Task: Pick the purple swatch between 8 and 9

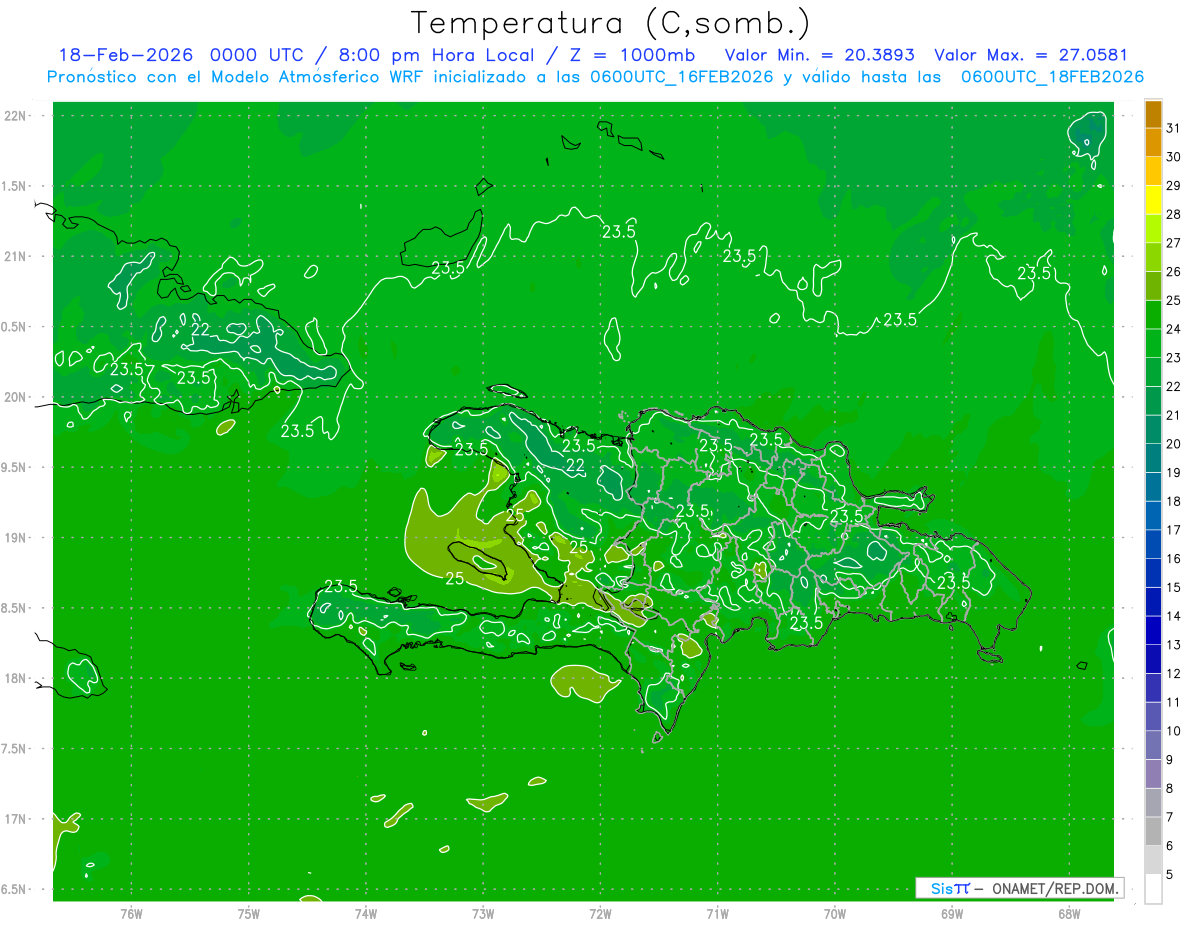Action: [x=1153, y=774]
